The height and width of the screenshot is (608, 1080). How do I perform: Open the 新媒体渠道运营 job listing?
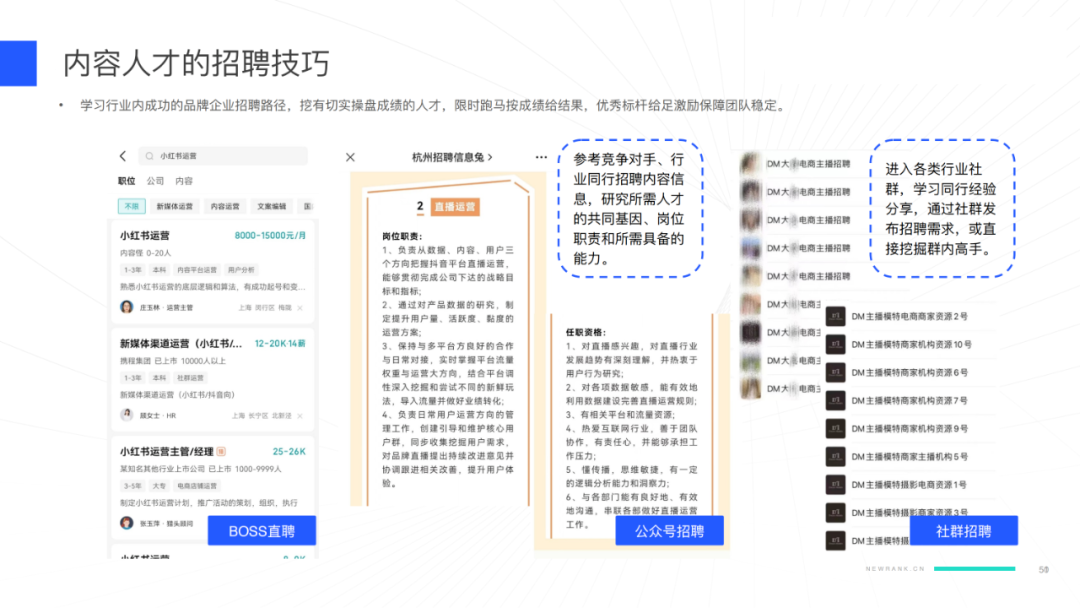[x=213, y=378]
